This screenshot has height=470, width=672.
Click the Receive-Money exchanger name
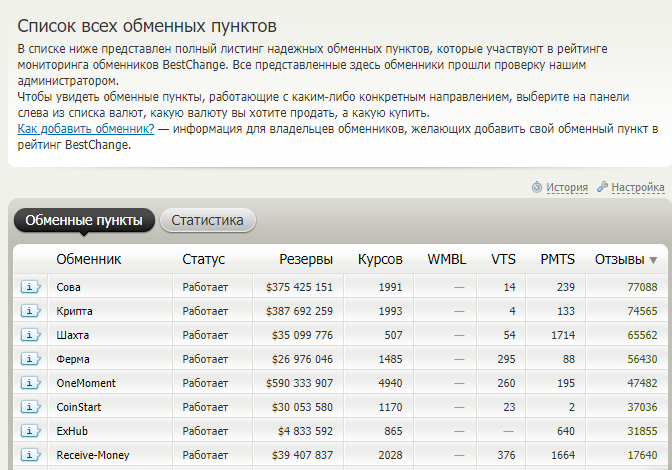(93, 455)
